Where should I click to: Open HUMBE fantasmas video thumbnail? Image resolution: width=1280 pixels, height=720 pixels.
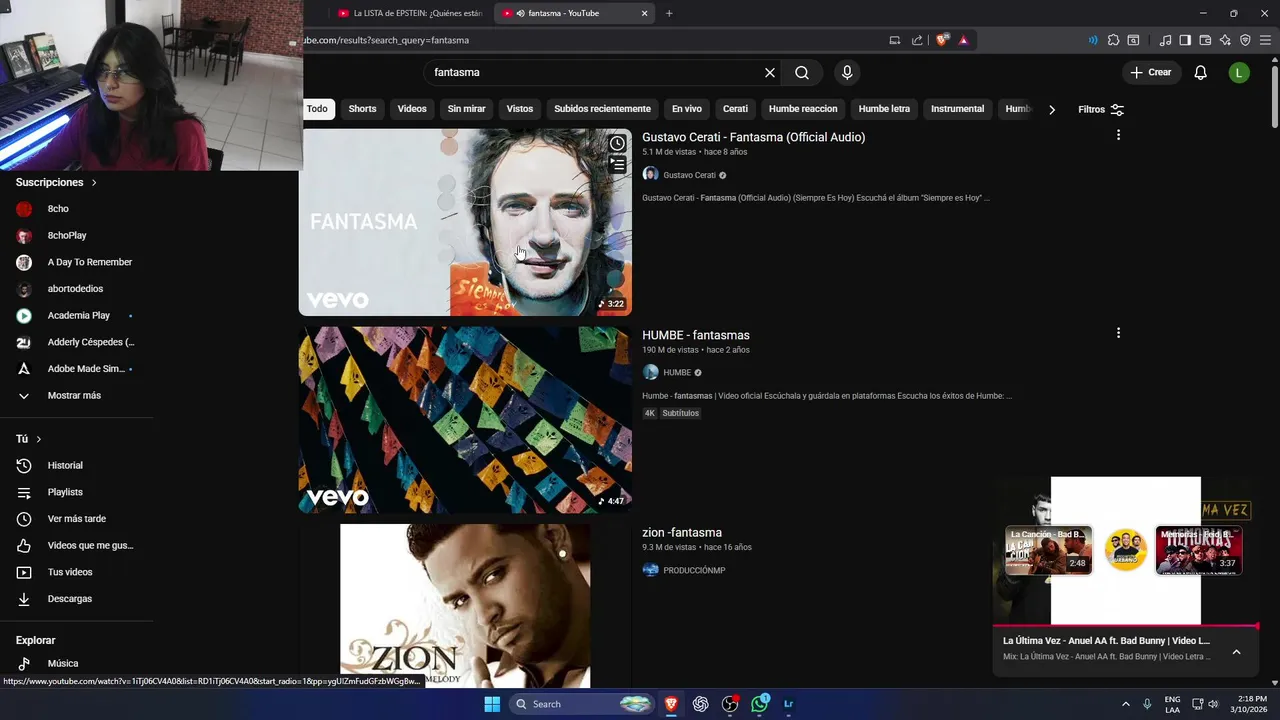click(x=465, y=420)
